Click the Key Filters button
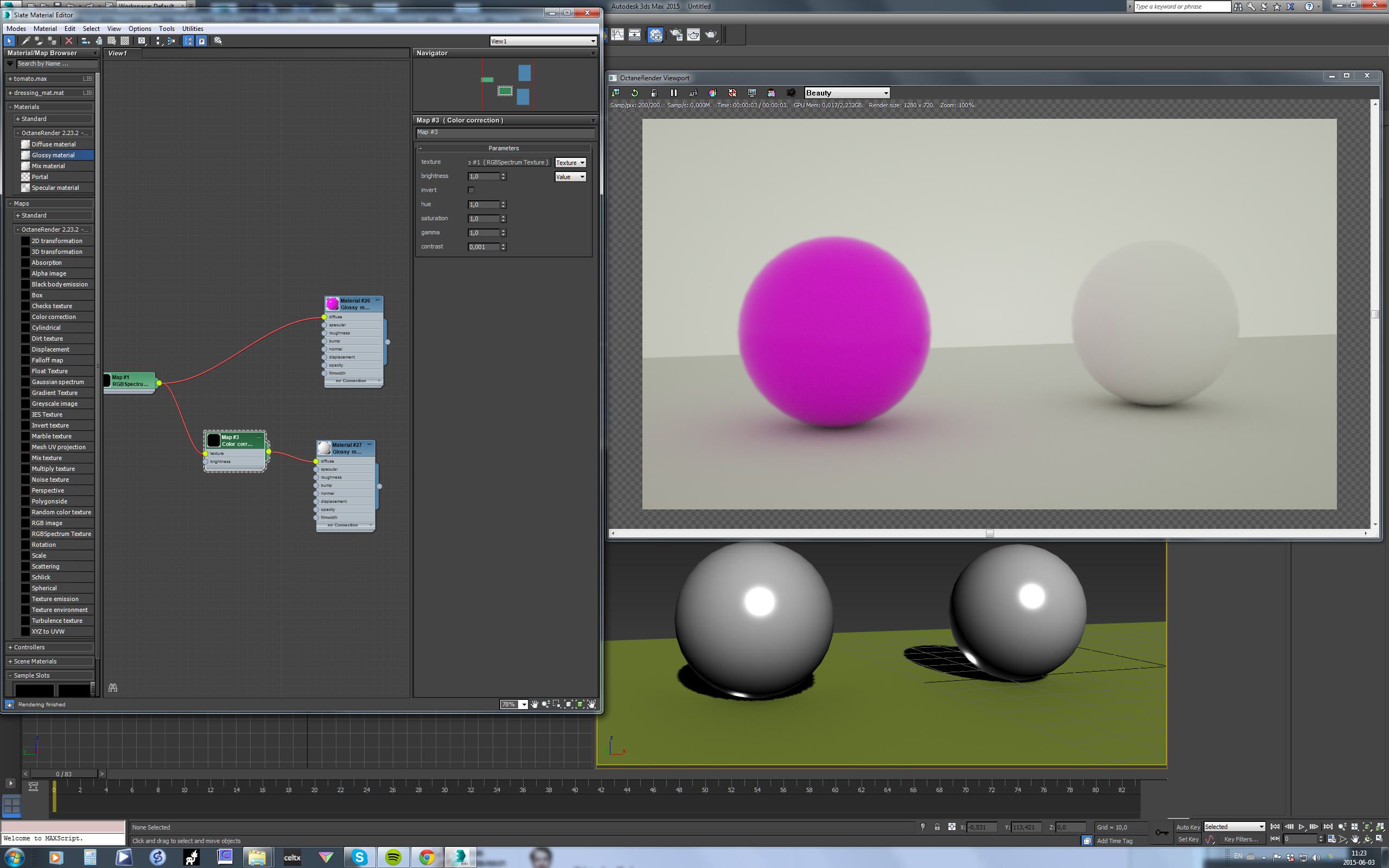The width and height of the screenshot is (1389, 868). [1240, 839]
